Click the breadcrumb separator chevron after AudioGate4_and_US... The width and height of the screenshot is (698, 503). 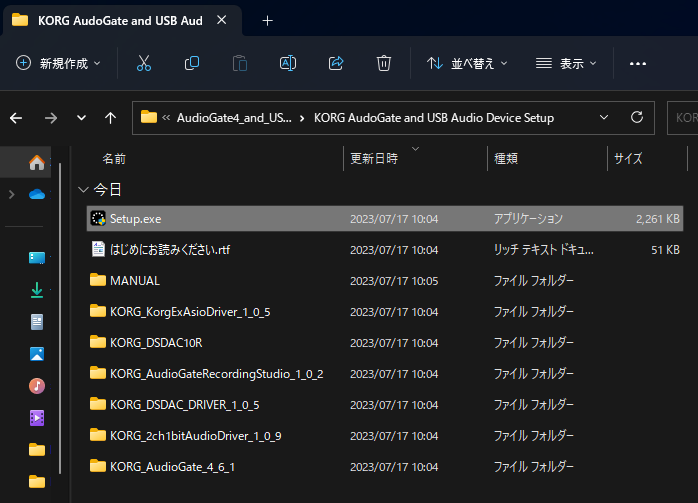coord(302,118)
